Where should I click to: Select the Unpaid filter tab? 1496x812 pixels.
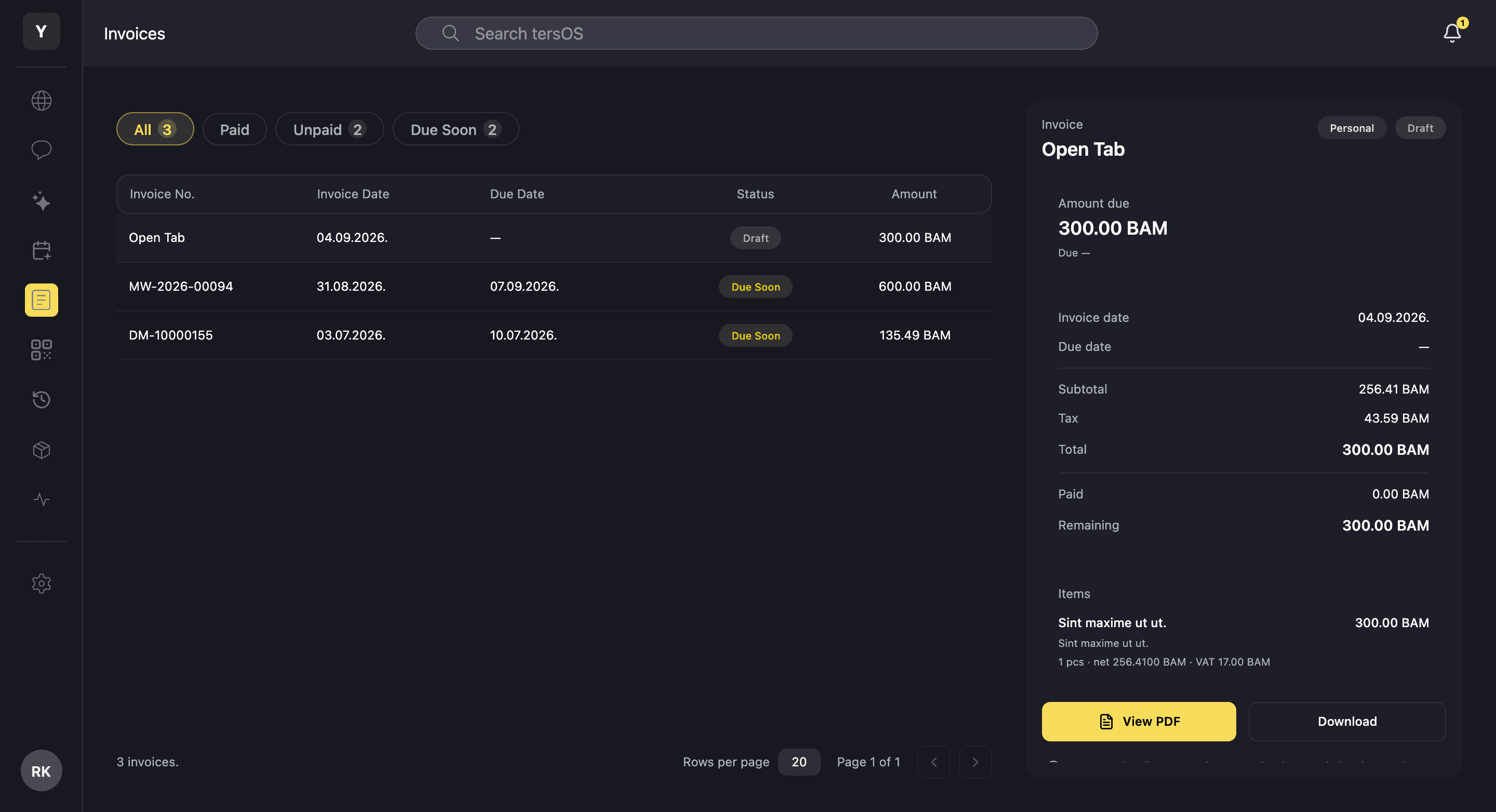pyautogui.click(x=329, y=129)
